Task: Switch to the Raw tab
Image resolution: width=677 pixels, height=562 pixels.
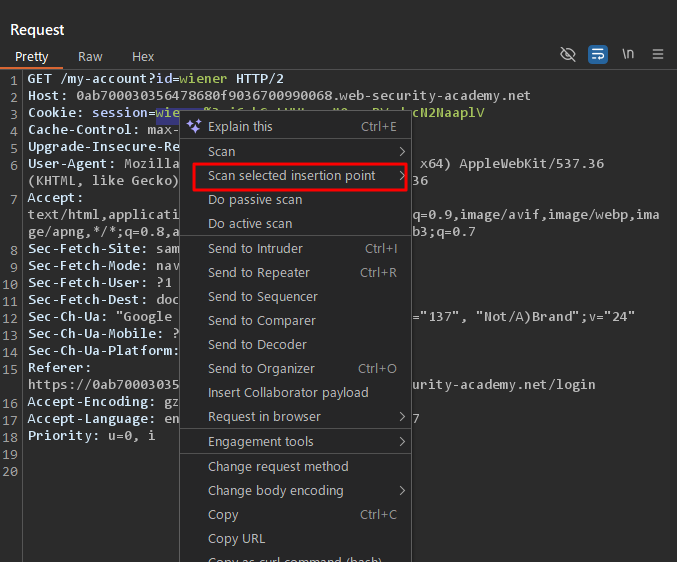Action: (90, 57)
